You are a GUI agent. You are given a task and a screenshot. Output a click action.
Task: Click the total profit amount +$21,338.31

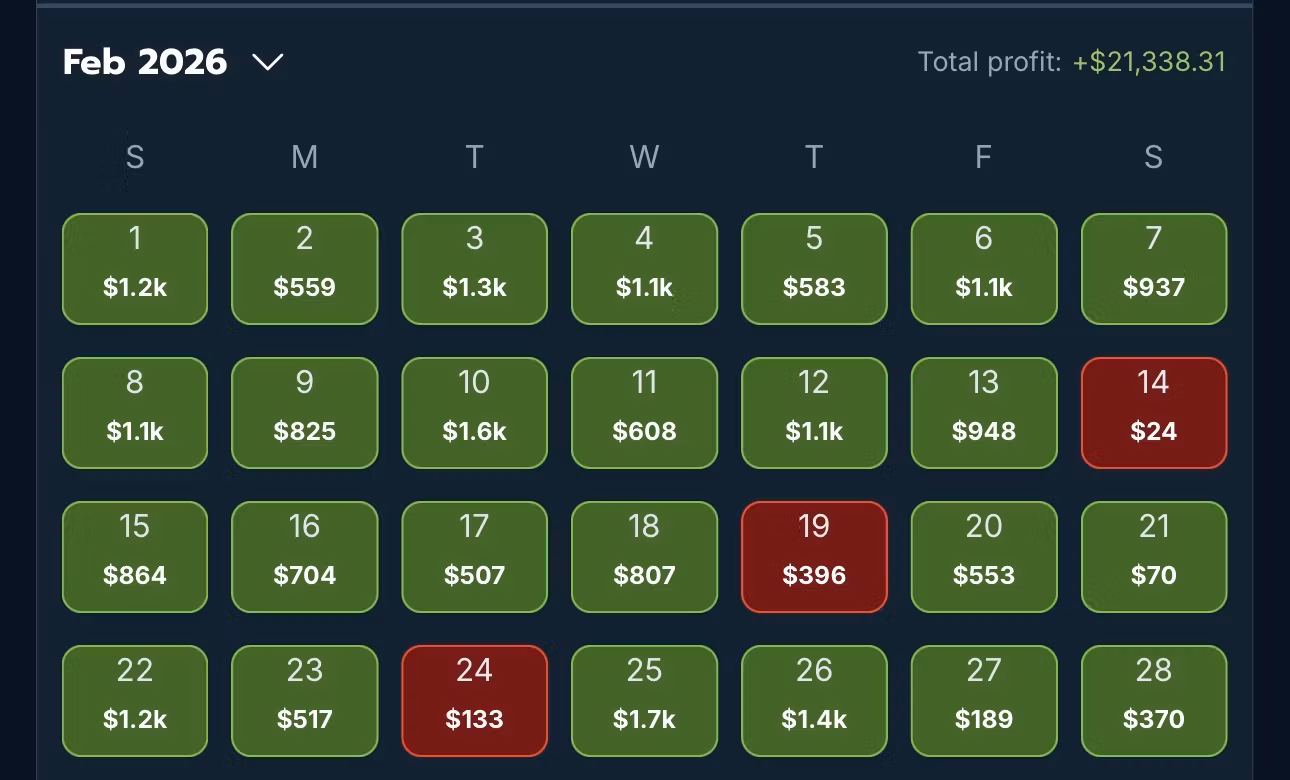[x=1149, y=62]
